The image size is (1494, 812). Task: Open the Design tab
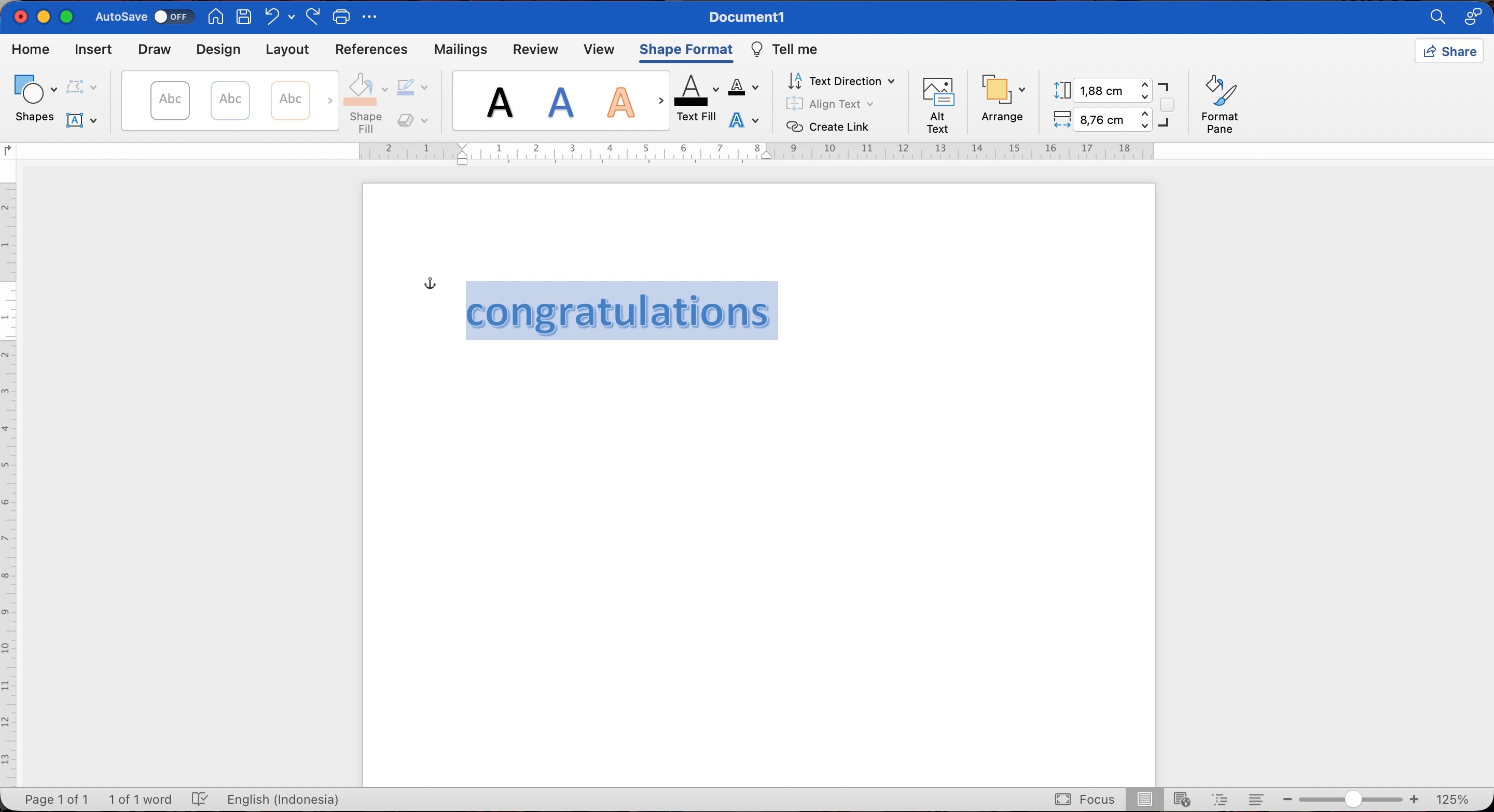tap(218, 49)
